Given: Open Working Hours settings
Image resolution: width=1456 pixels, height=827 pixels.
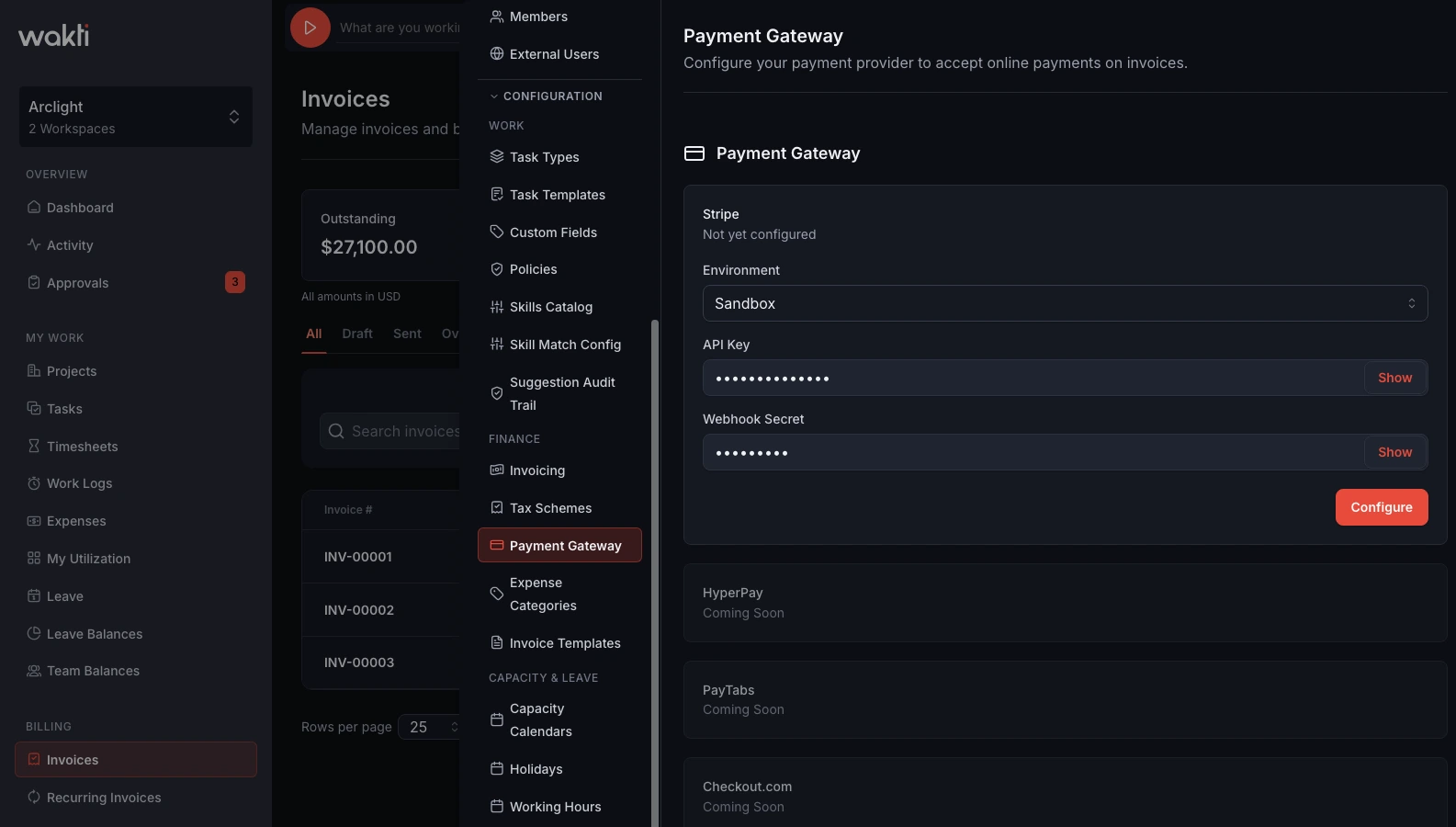Looking at the screenshot, I should click(559, 807).
